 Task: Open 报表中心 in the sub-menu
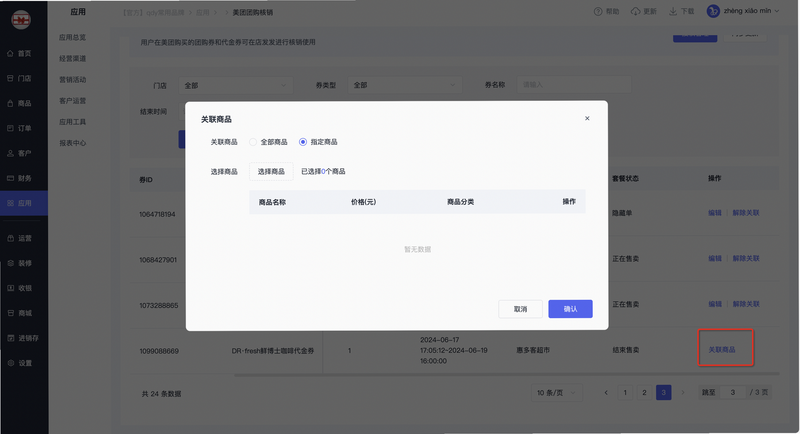(x=72, y=143)
